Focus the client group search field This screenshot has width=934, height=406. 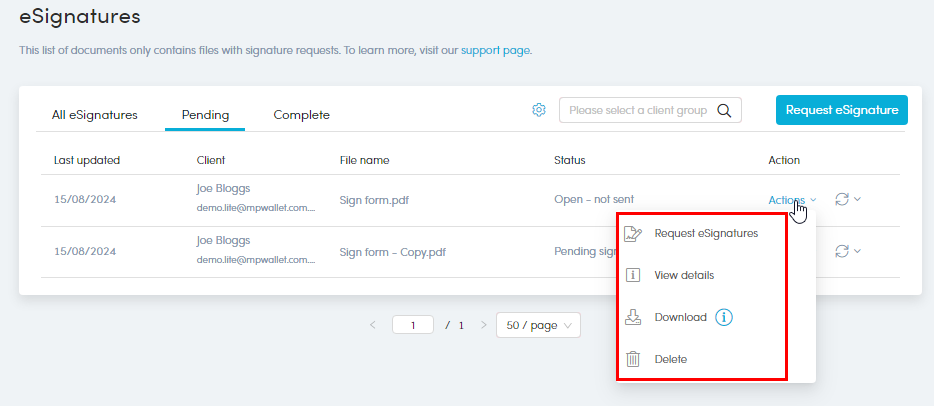pyautogui.click(x=637, y=110)
